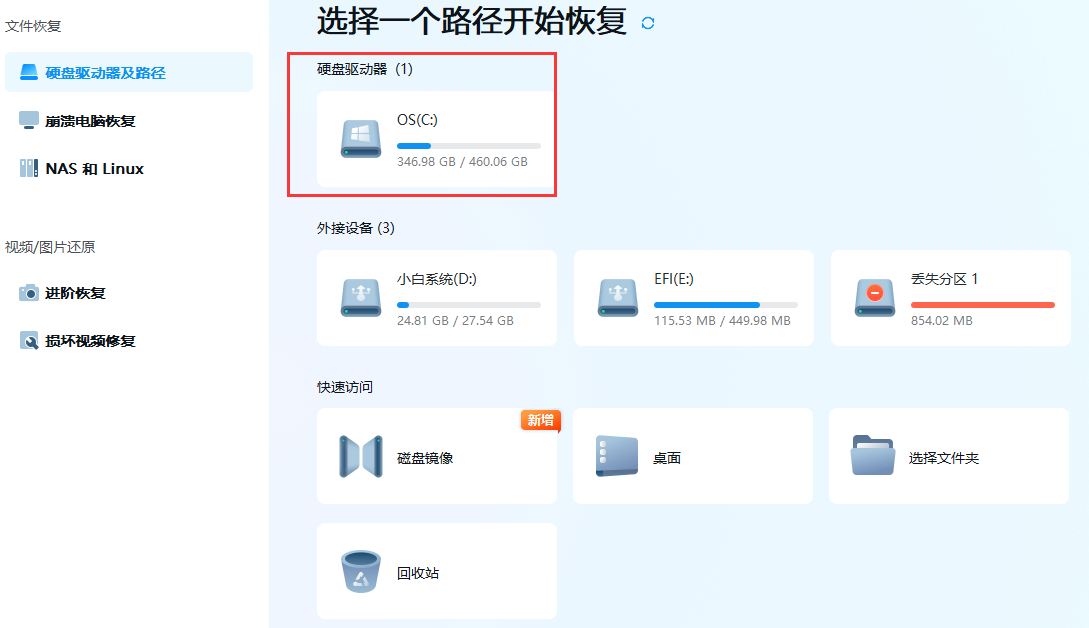1089x628 pixels.
Task: Click the corrupted video repair icon
Action: [x=28, y=340]
